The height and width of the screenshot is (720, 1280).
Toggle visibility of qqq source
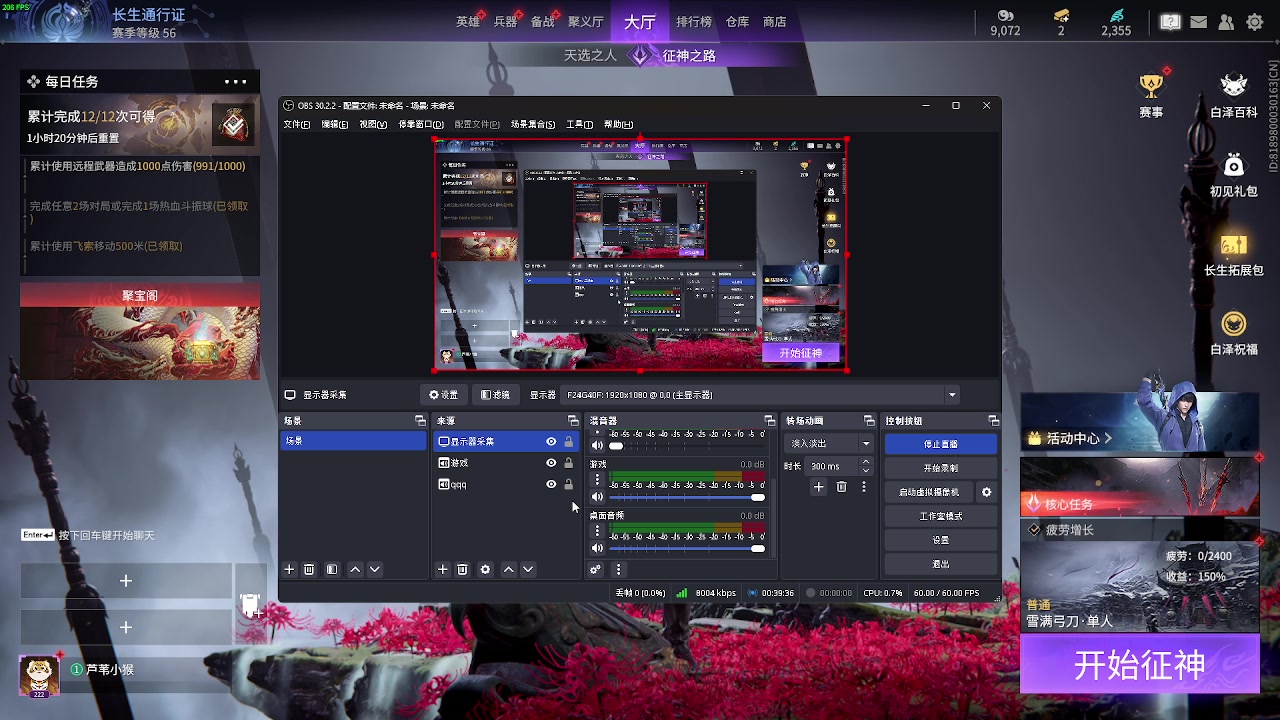point(551,485)
